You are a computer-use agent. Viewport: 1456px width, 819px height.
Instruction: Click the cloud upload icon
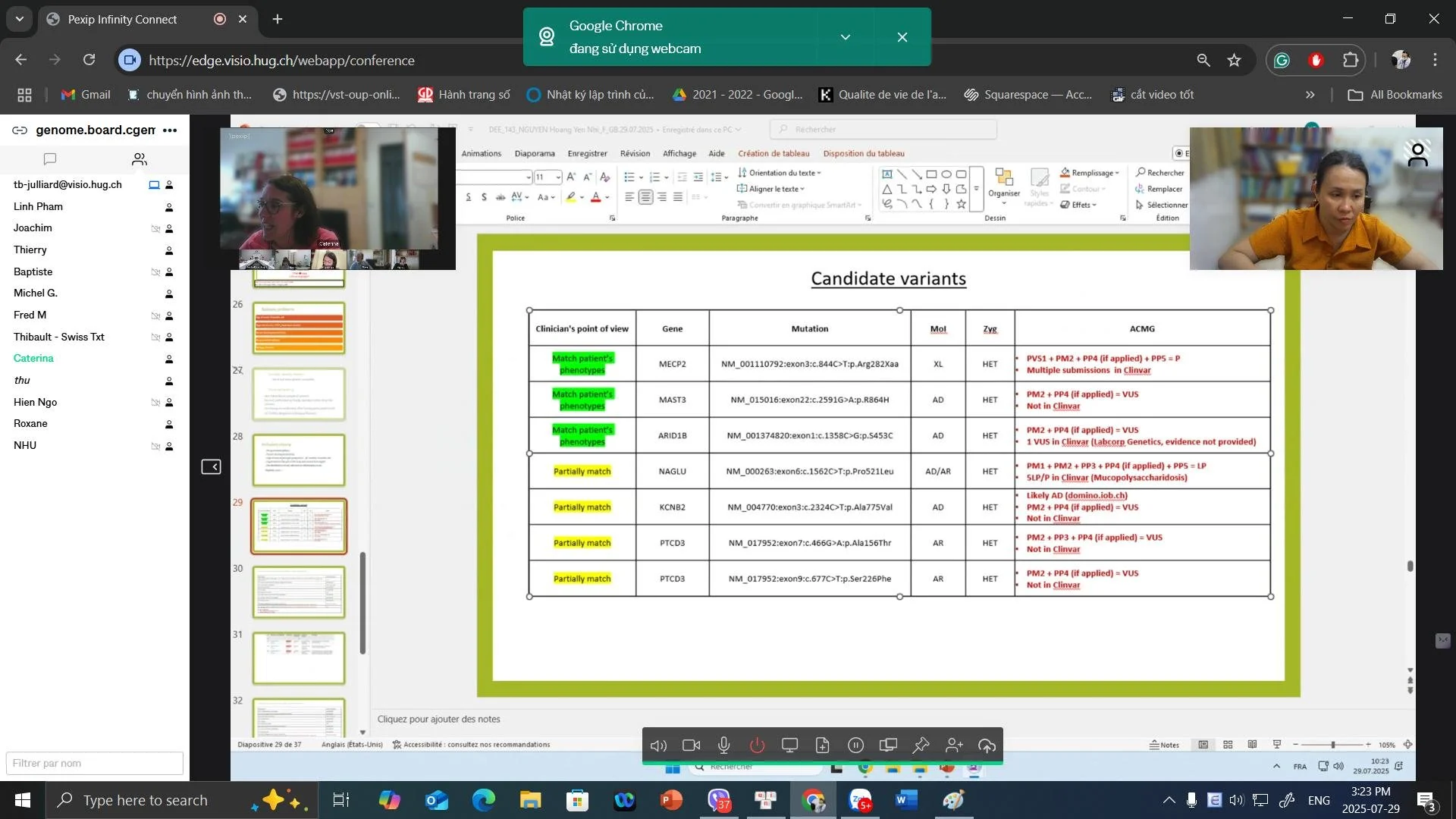coord(987,745)
